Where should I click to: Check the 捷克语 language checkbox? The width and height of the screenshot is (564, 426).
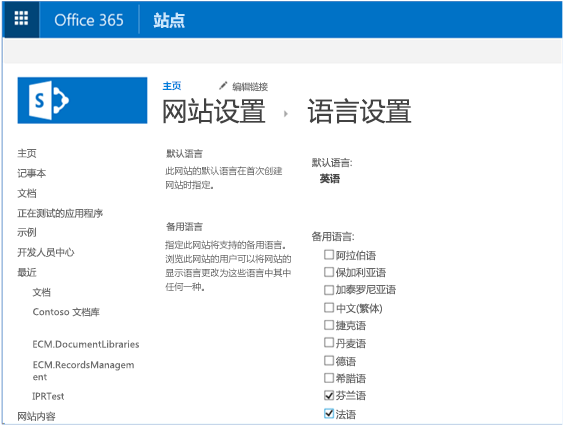click(329, 325)
